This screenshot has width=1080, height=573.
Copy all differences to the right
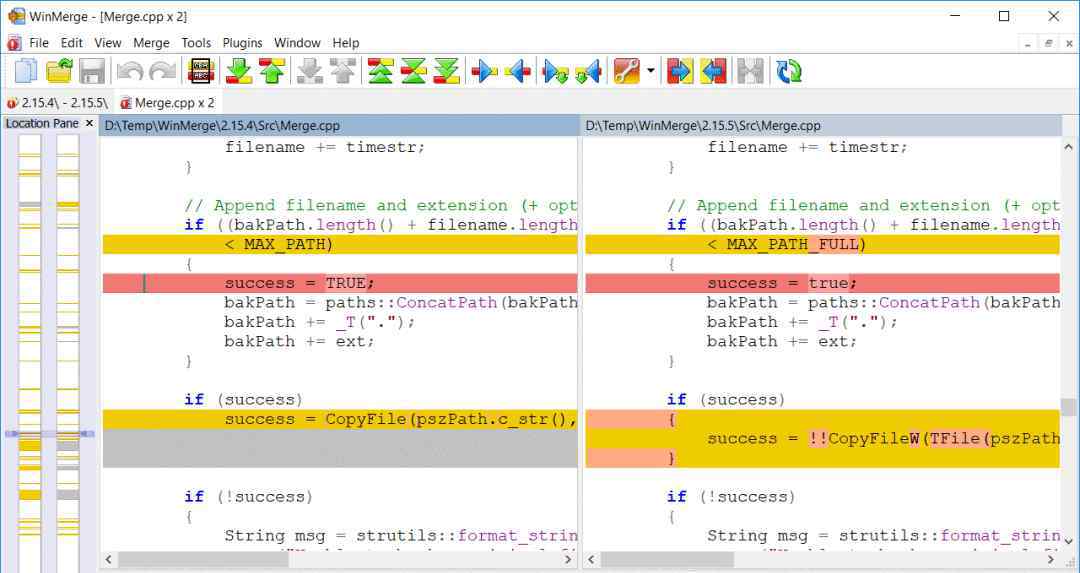tap(680, 72)
